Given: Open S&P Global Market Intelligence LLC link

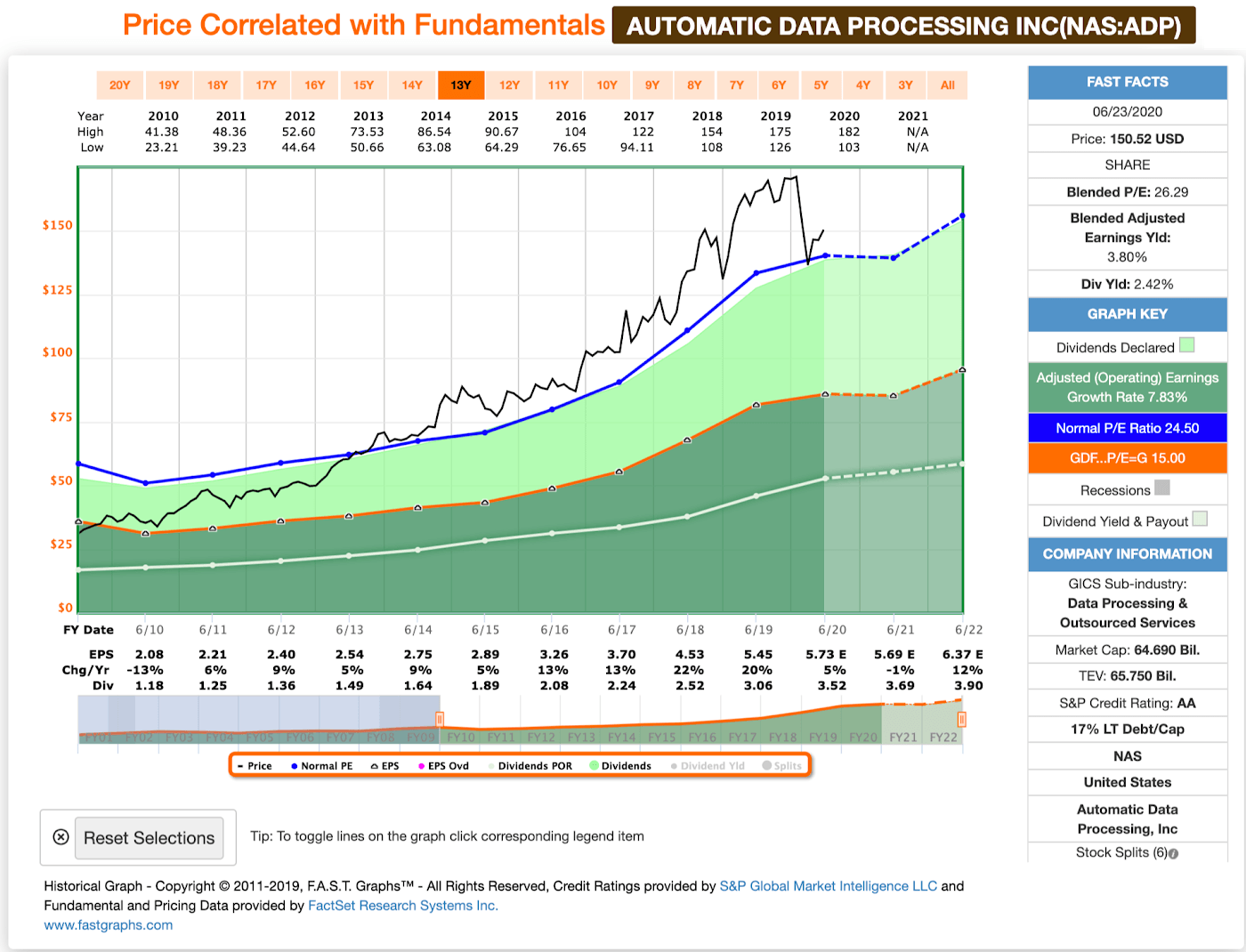Looking at the screenshot, I should (x=828, y=886).
